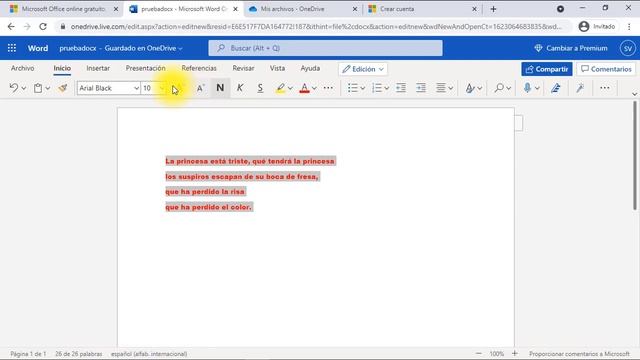Expand font color dropdown arrow

[314, 88]
